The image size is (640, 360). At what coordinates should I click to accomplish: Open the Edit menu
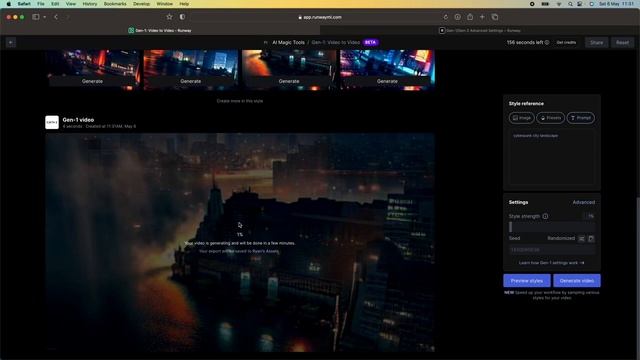55,4
